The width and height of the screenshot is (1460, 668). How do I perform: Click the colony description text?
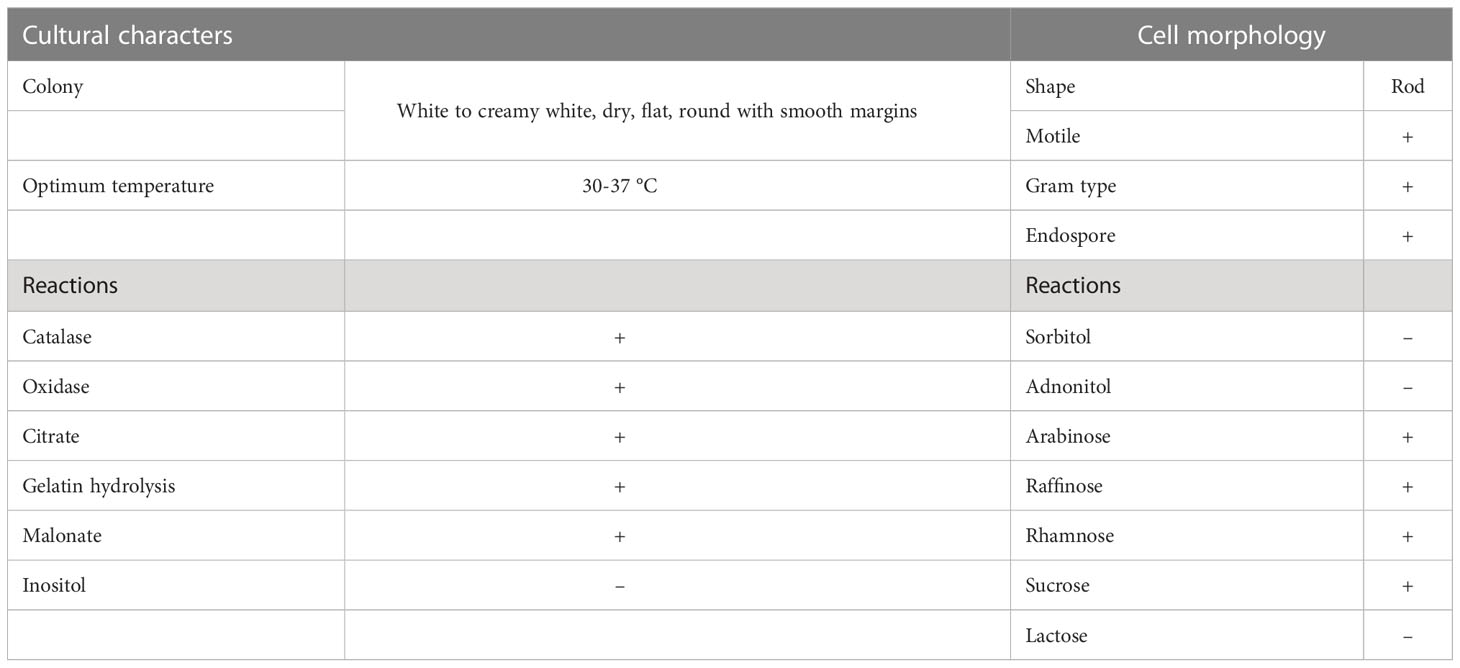pos(657,111)
